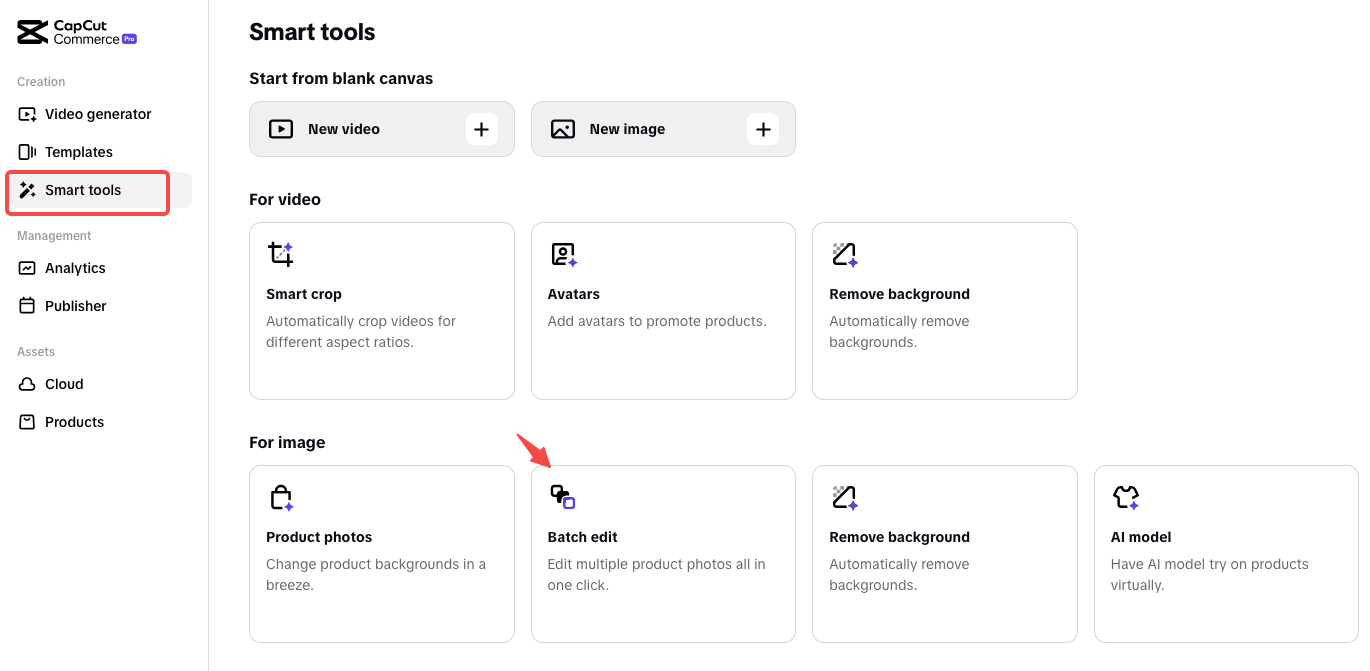Viewport: 1370px width, 671px height.
Task: Click the Batch edit tool icon
Action: click(x=562, y=497)
